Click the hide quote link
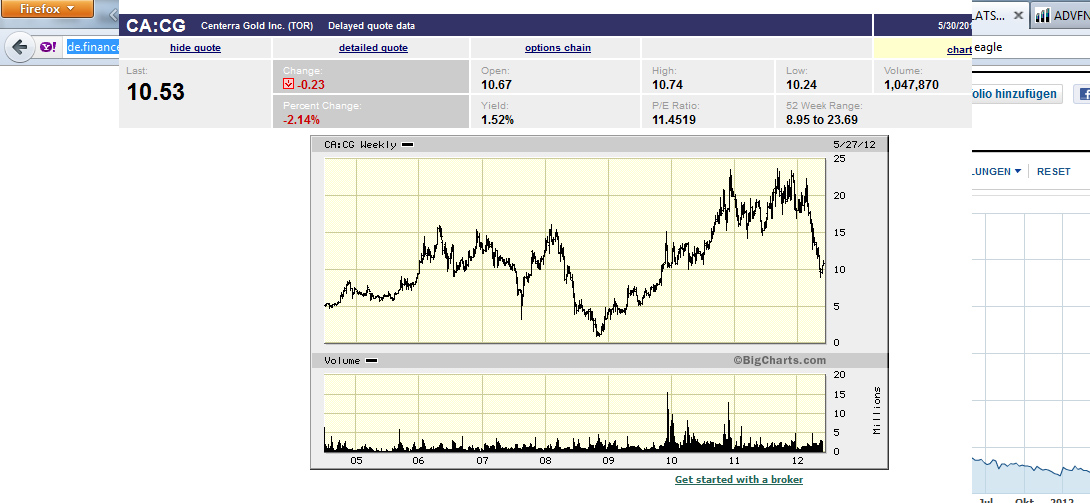The height and width of the screenshot is (503, 1090). [x=195, y=48]
